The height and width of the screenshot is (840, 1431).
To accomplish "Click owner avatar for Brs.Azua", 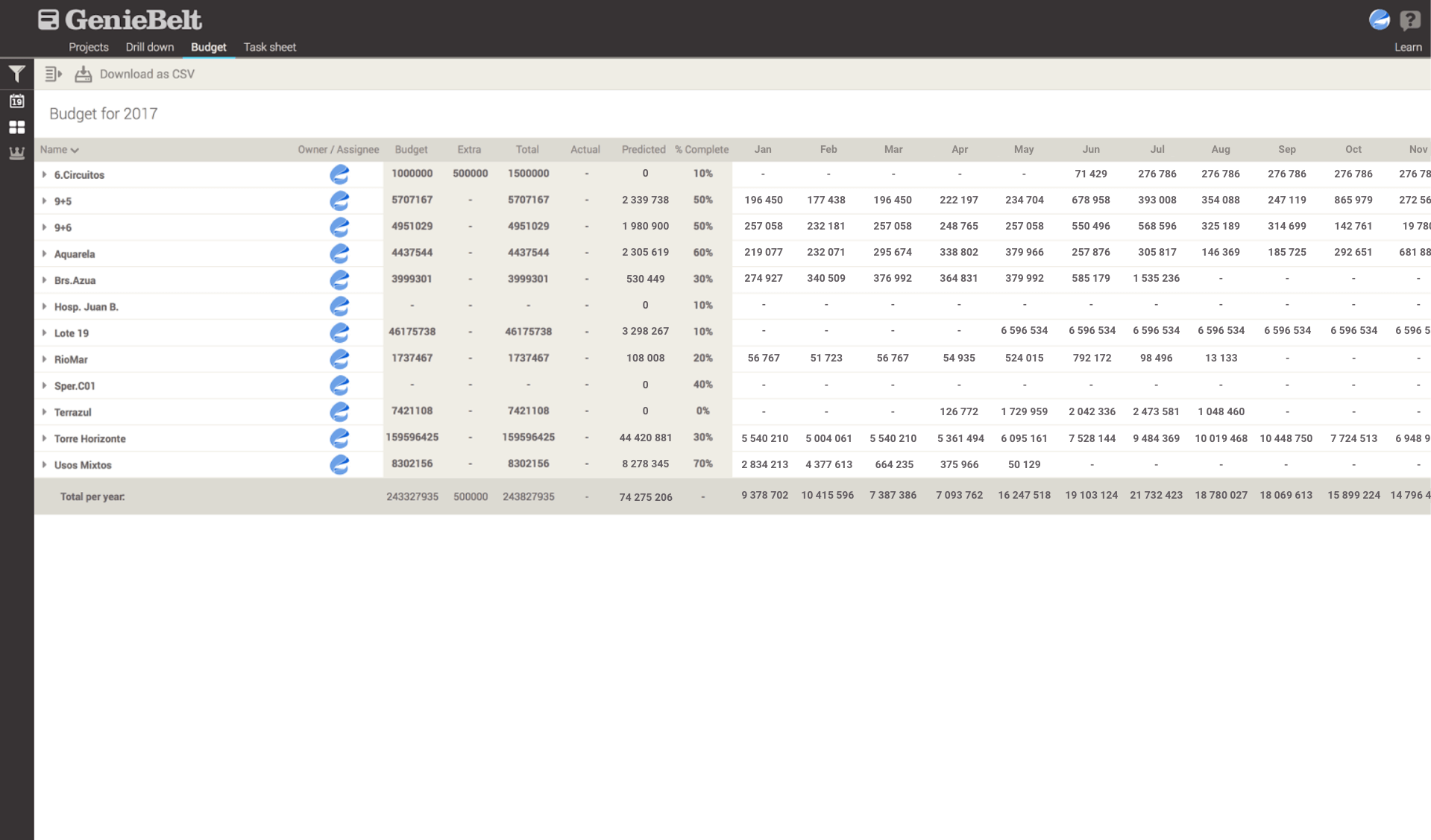I will pos(339,280).
